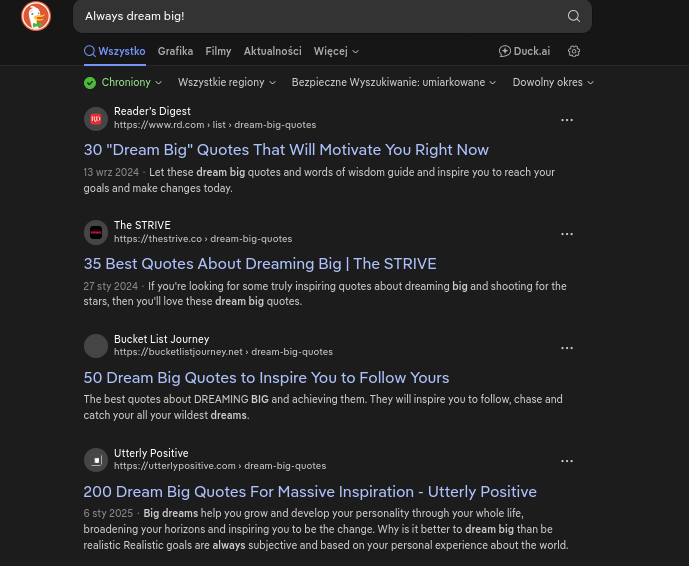Click the Reader's Digest favicon
Image resolution: width=689 pixels, height=566 pixels.
point(96,119)
